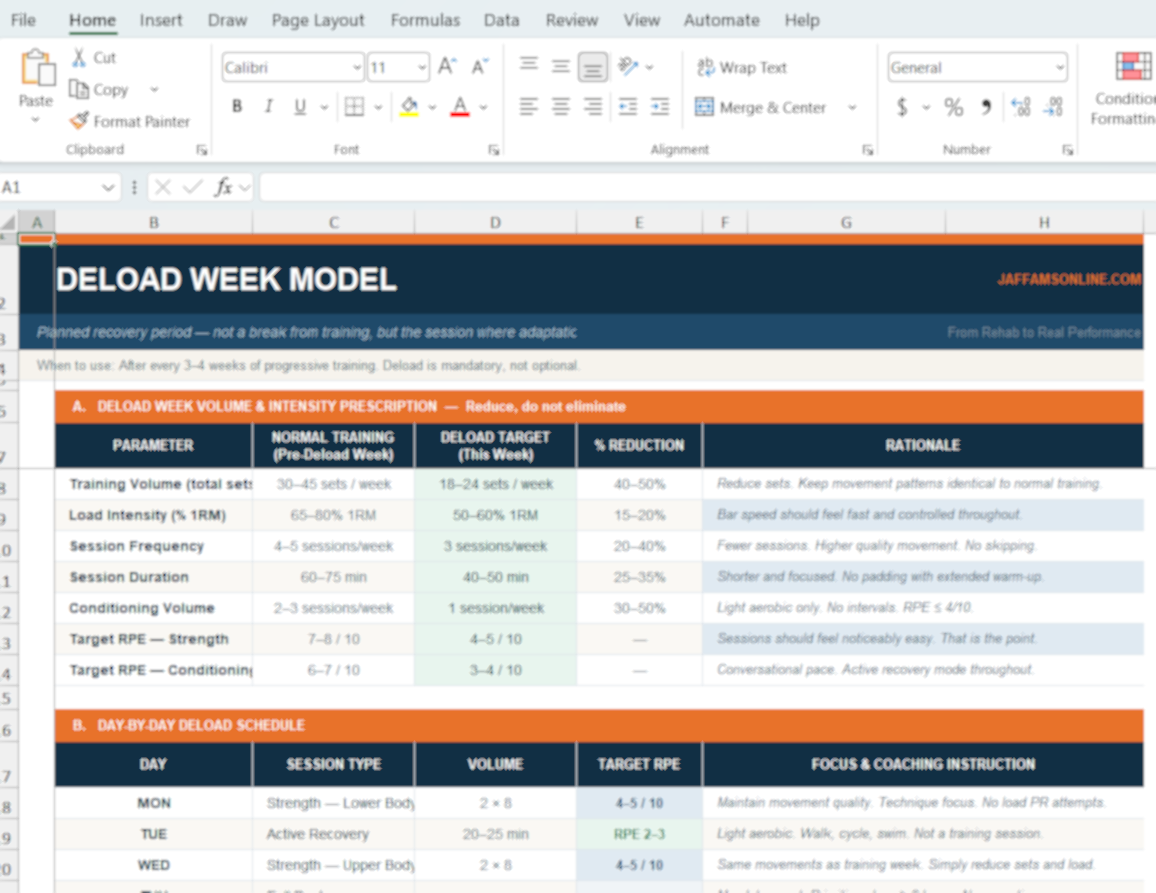Switch to the Insert ribbon tab
This screenshot has width=1156, height=893.
click(161, 20)
